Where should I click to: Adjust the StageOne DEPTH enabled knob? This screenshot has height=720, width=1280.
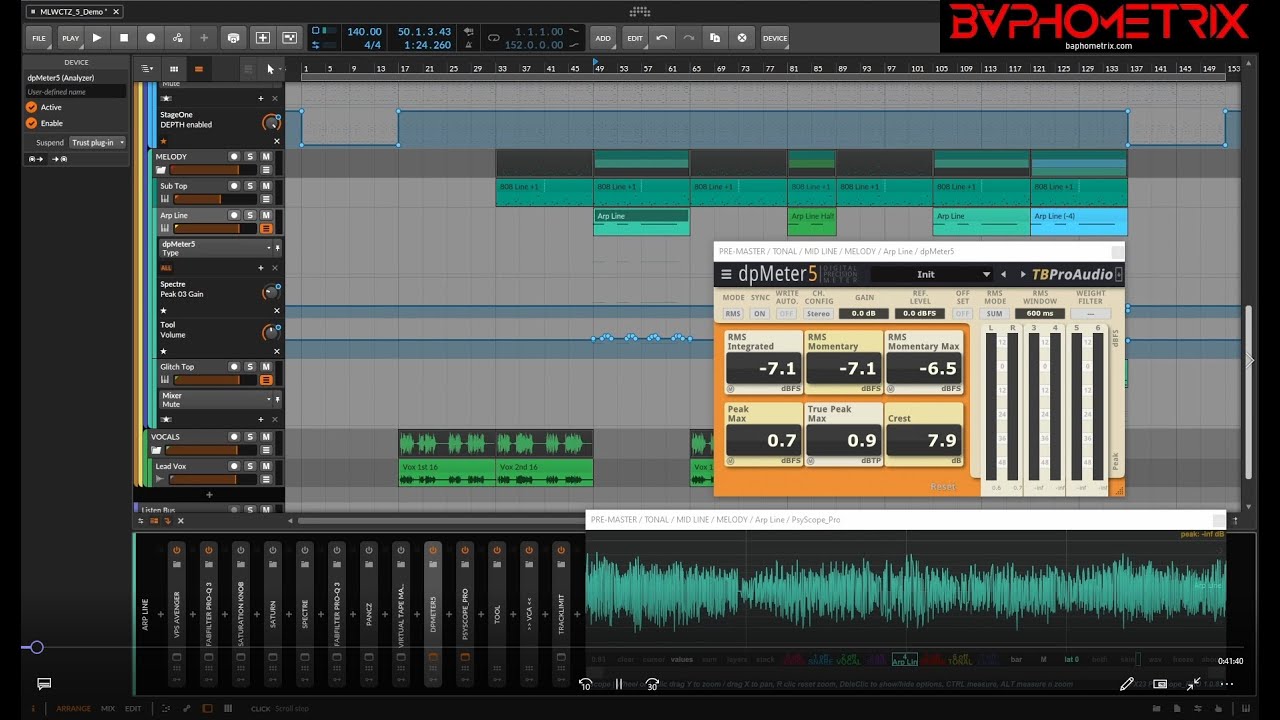tap(270, 122)
